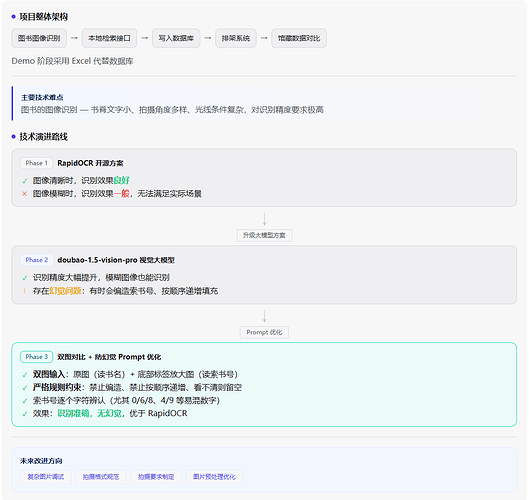The height and width of the screenshot is (500, 529).
Task: Click the doubao-1.5-vision-pro 视觉大模型 title
Action: point(116,260)
